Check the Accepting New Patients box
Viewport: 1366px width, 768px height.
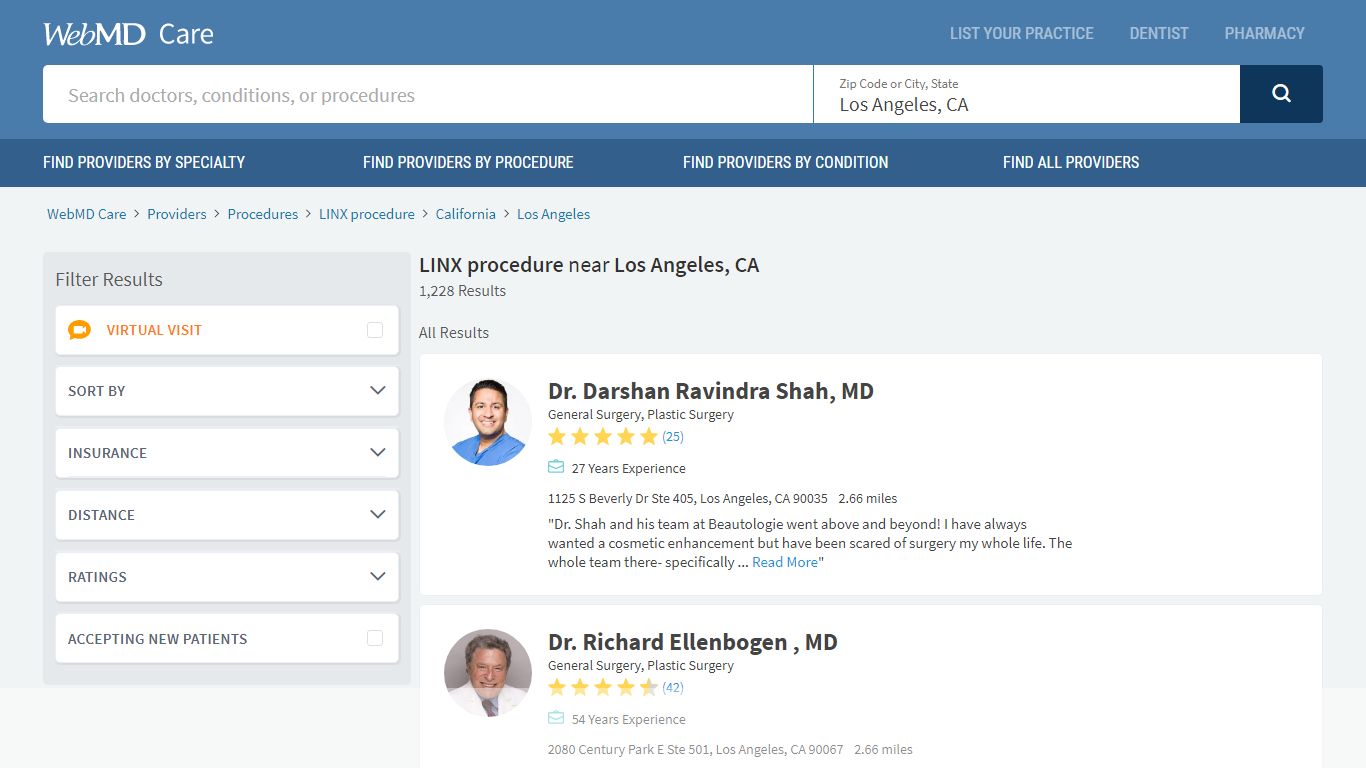click(375, 638)
